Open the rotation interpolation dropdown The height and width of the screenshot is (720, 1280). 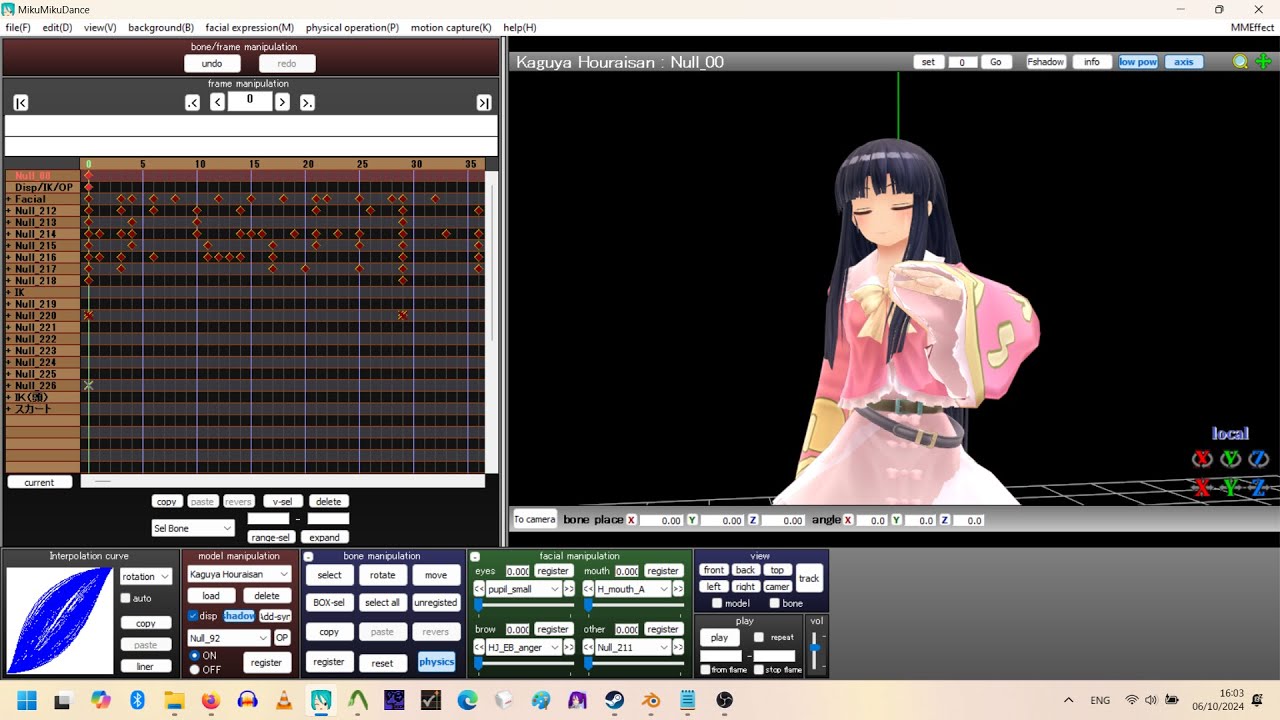146,576
